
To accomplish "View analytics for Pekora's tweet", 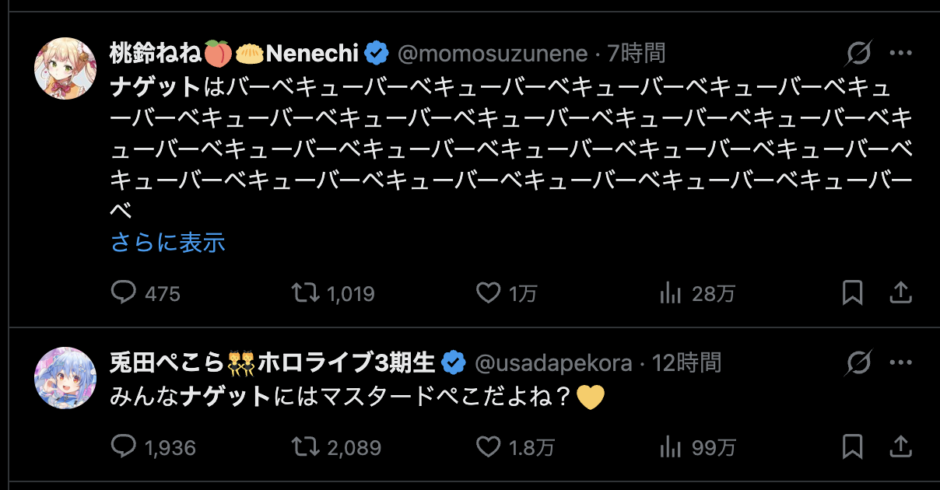I will (670, 447).
